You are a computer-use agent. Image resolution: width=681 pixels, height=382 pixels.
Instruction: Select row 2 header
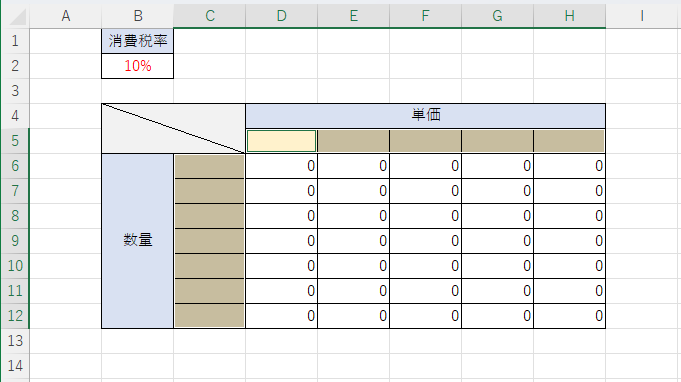15,66
